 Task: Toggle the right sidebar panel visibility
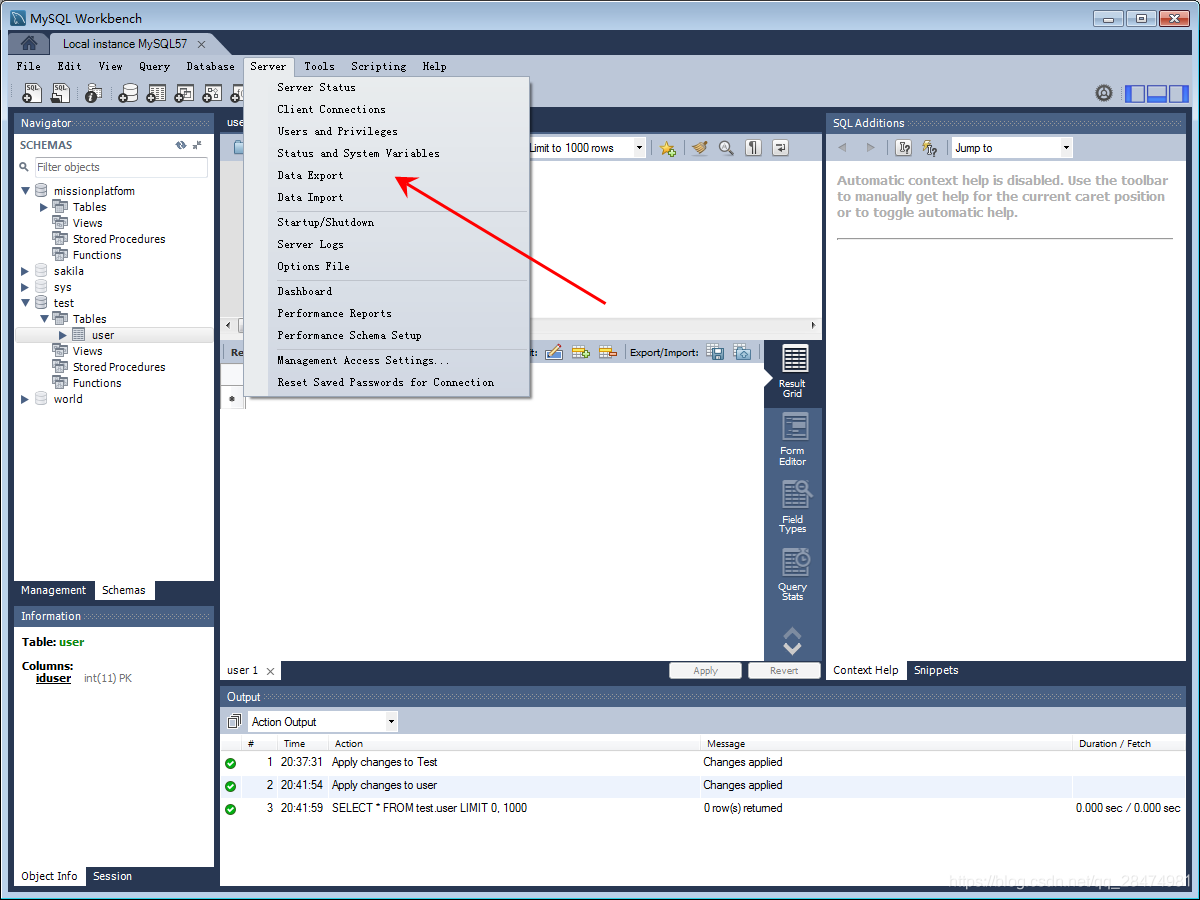coord(1179,94)
